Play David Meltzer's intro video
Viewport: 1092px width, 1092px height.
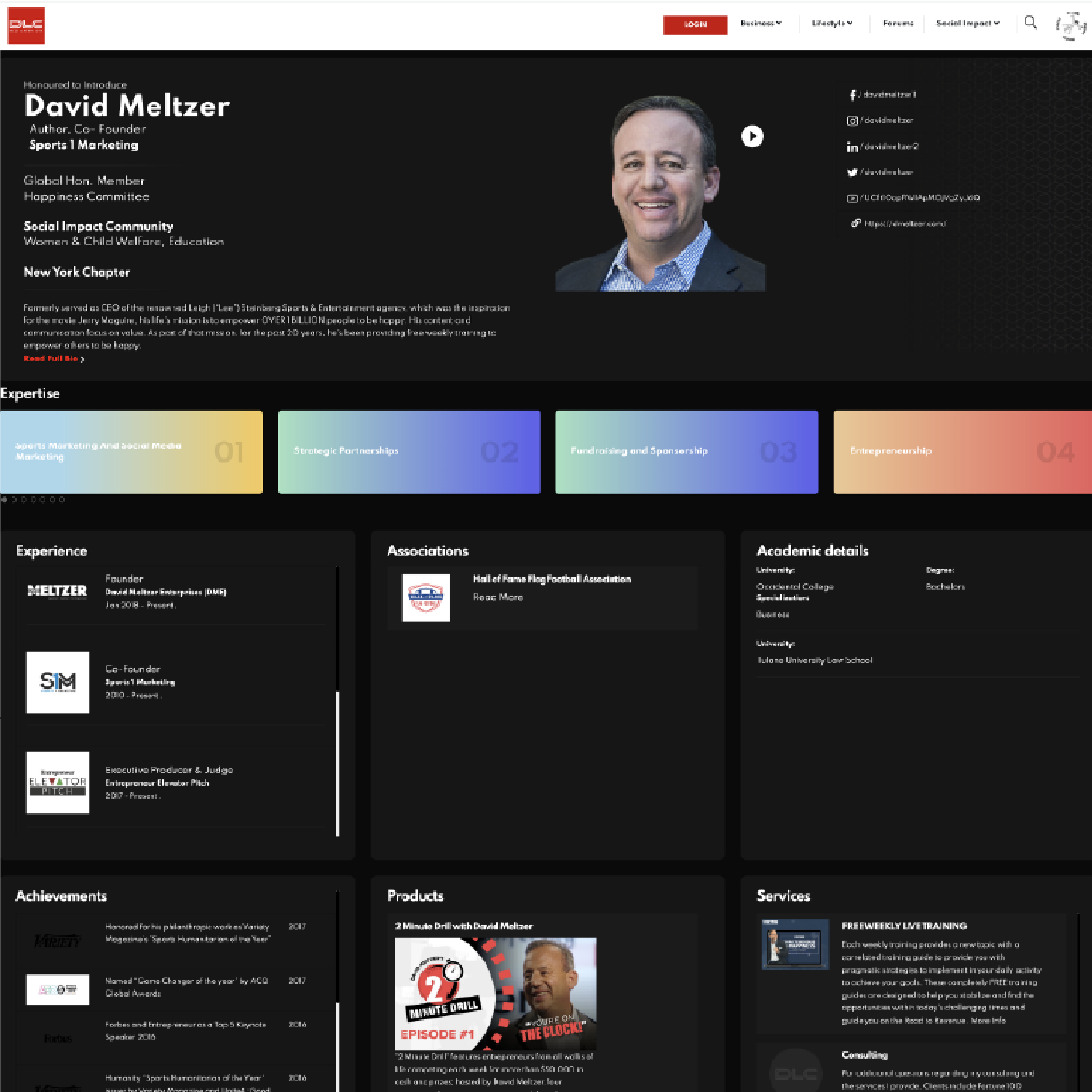[752, 136]
